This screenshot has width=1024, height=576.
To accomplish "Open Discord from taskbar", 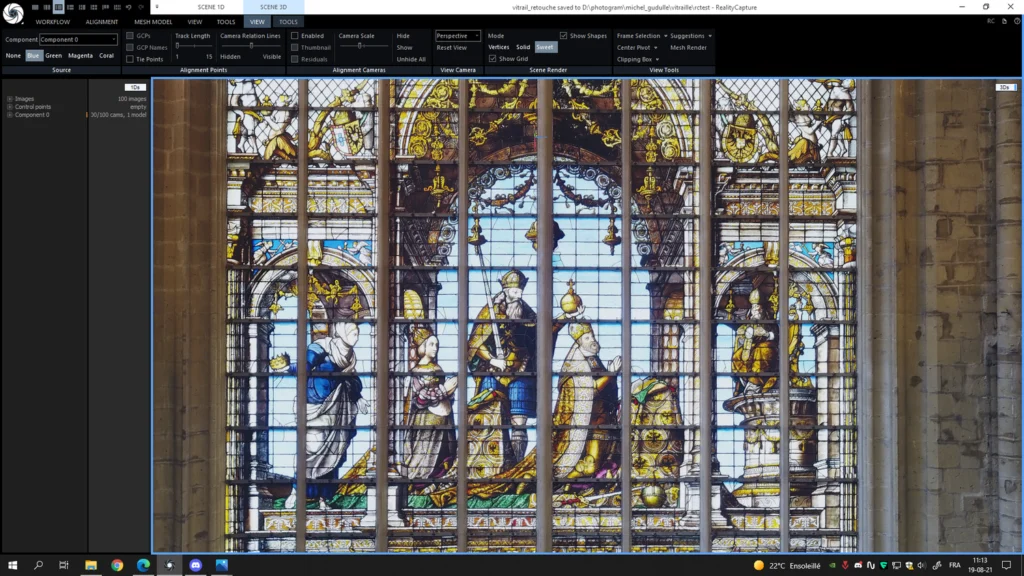I will 195,565.
